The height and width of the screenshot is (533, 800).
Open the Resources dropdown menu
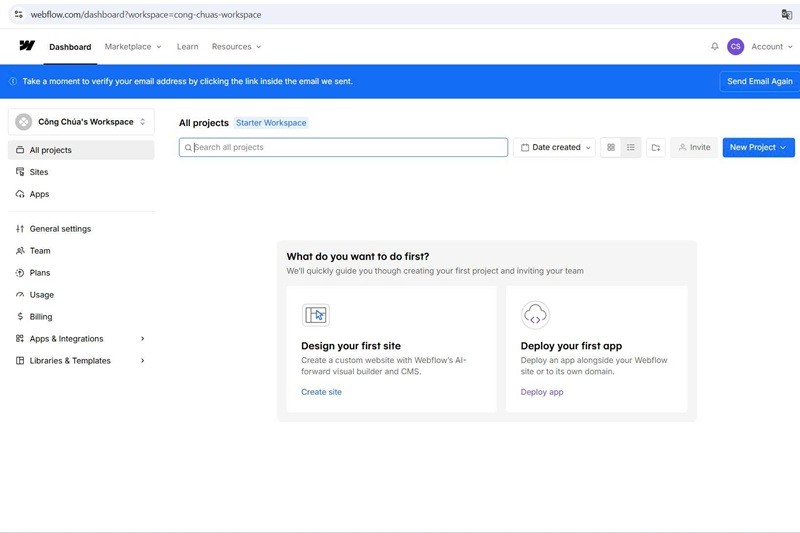coord(236,46)
